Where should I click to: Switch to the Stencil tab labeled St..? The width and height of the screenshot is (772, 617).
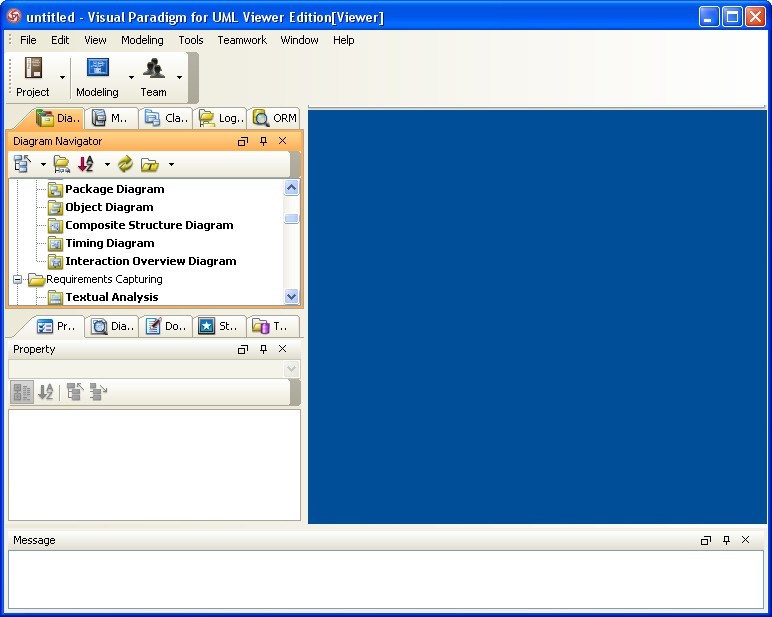(220, 326)
